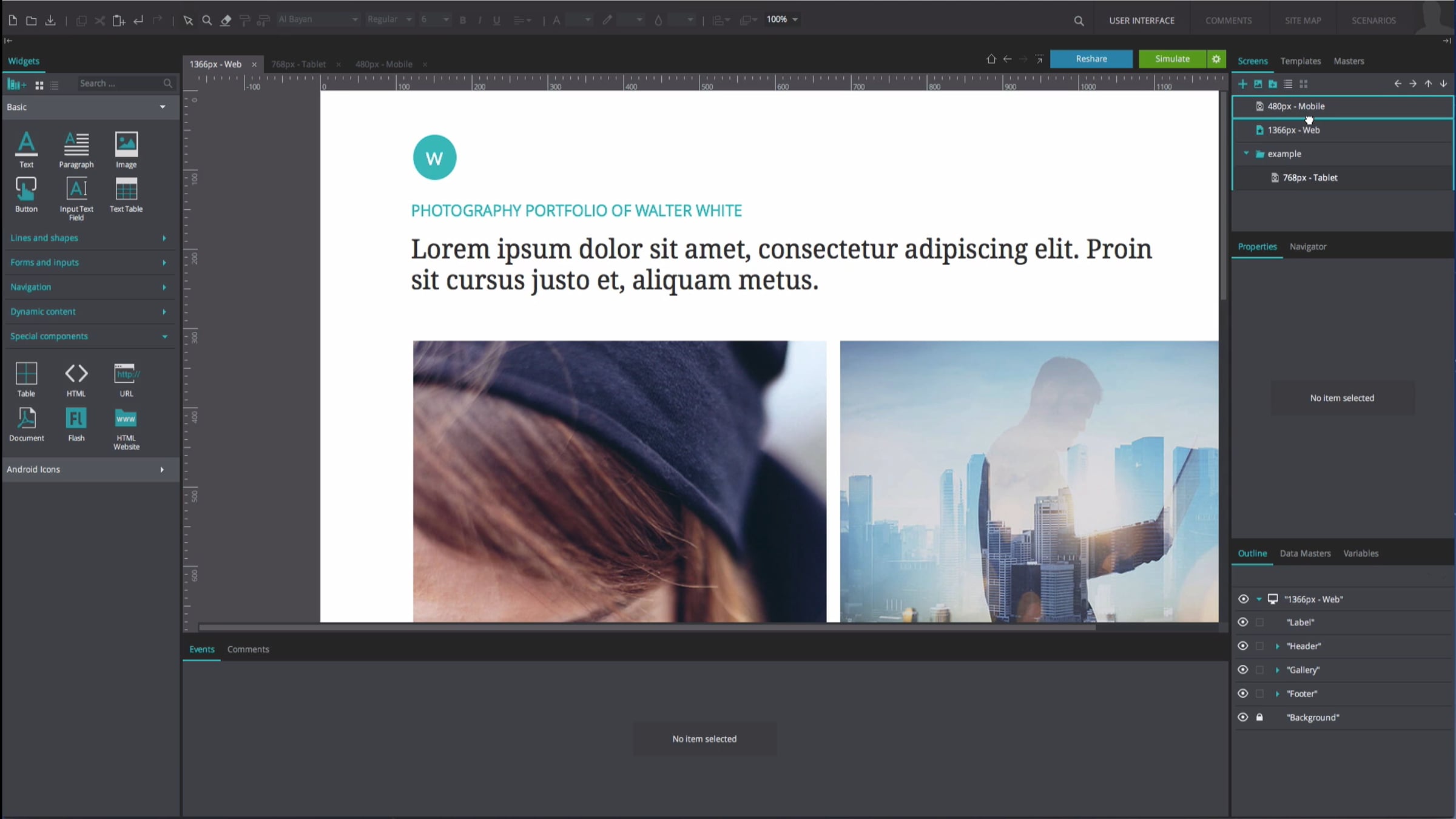1456x819 pixels.
Task: Expand Forms and inputs widget category
Action: [x=164, y=263]
